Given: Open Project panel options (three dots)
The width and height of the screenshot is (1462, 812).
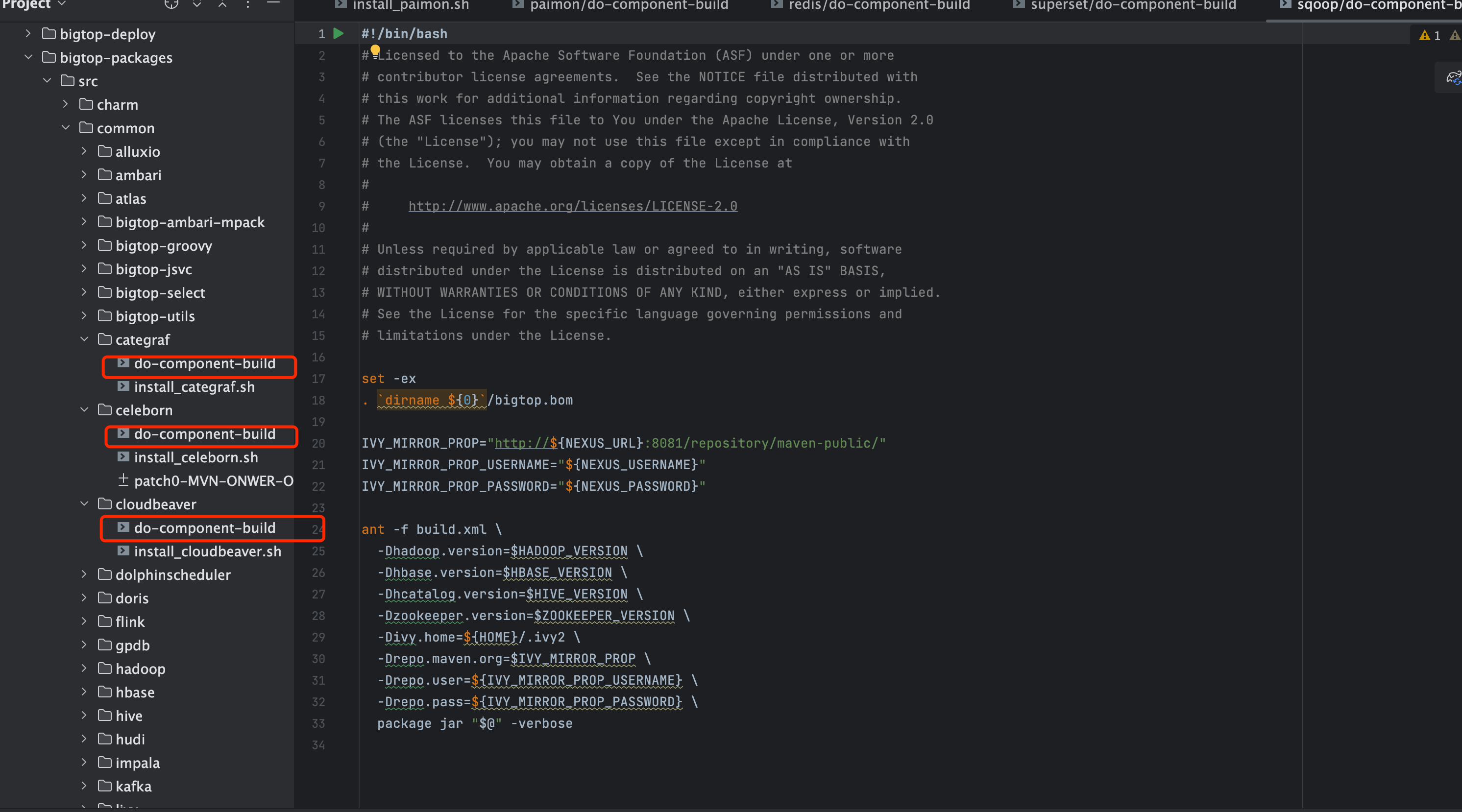Looking at the screenshot, I should (248, 4).
